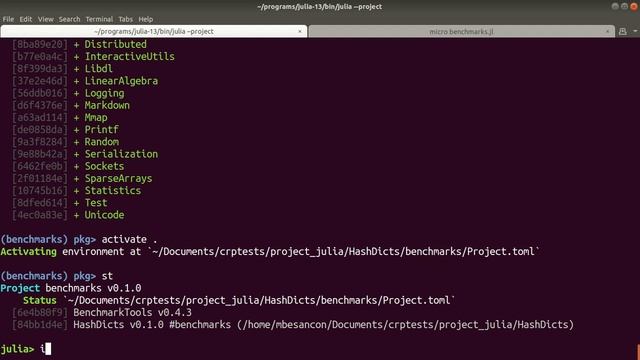Click the Mmap package name
The width and height of the screenshot is (640, 360).
tap(96, 118)
